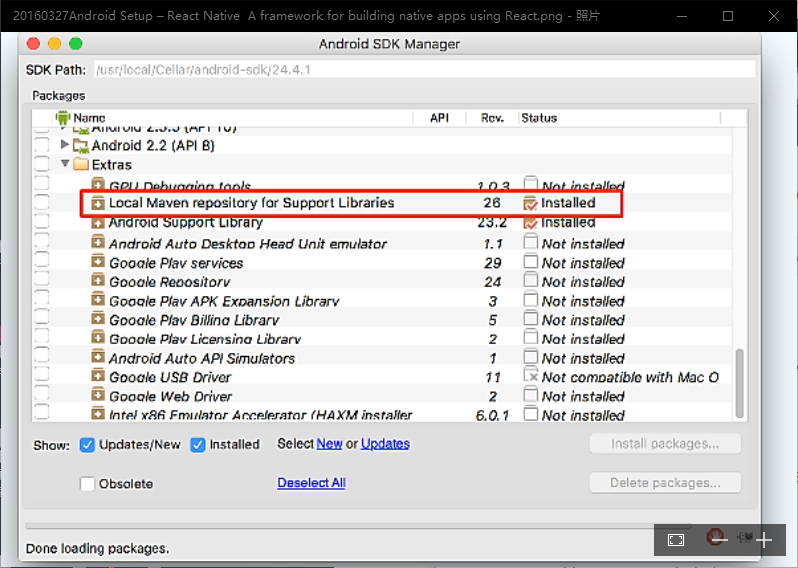798x568 pixels.
Task: Check the Local Maven repository row checkbox
Action: point(42,203)
